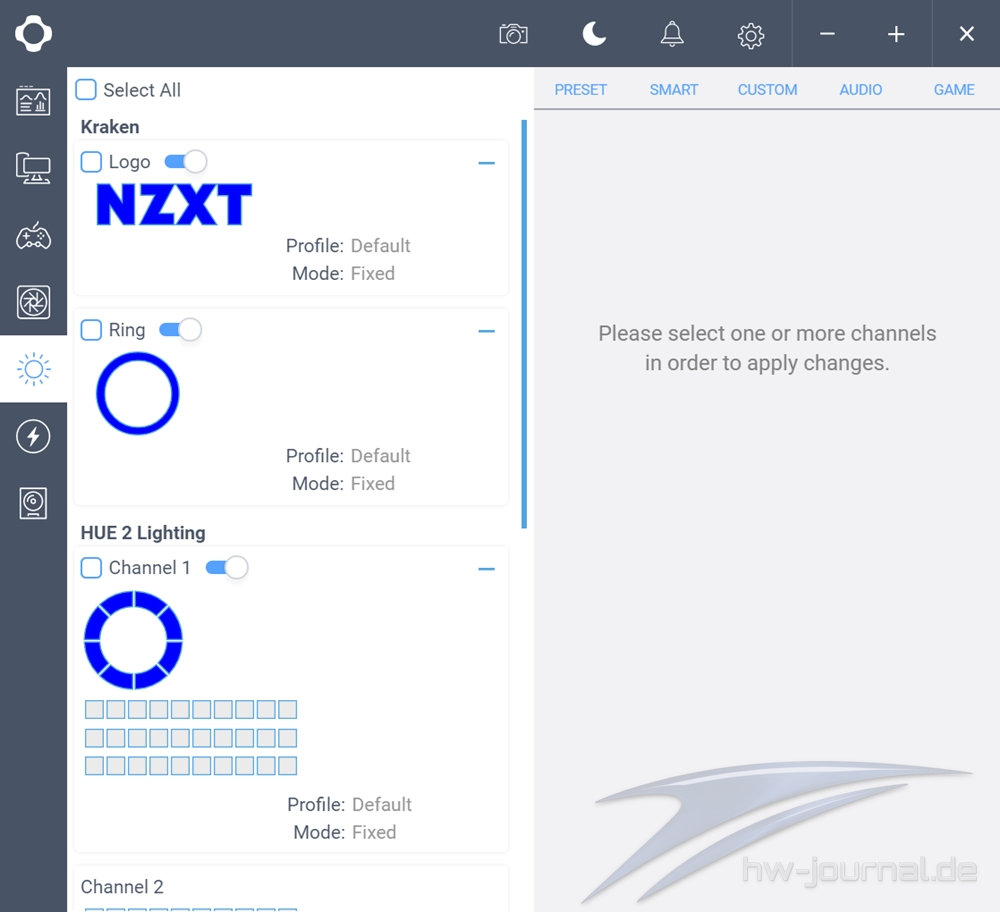The height and width of the screenshot is (912, 1000).
Task: Take a screenshot with the camera icon
Action: pos(513,34)
